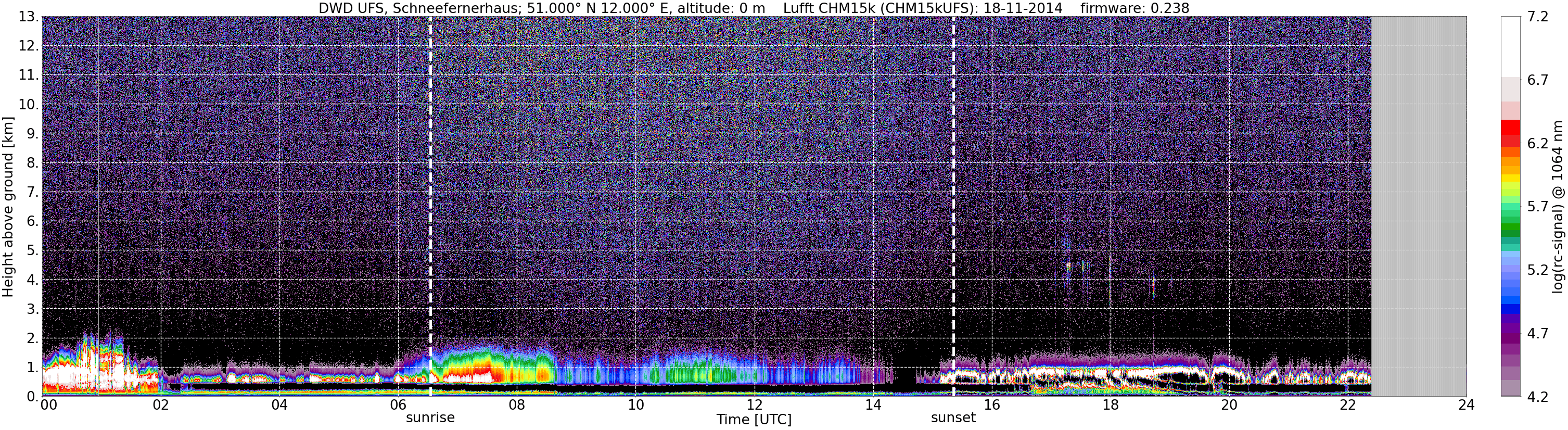
Task: Click the y-axis tick label '13.'
Action: [29, 17]
